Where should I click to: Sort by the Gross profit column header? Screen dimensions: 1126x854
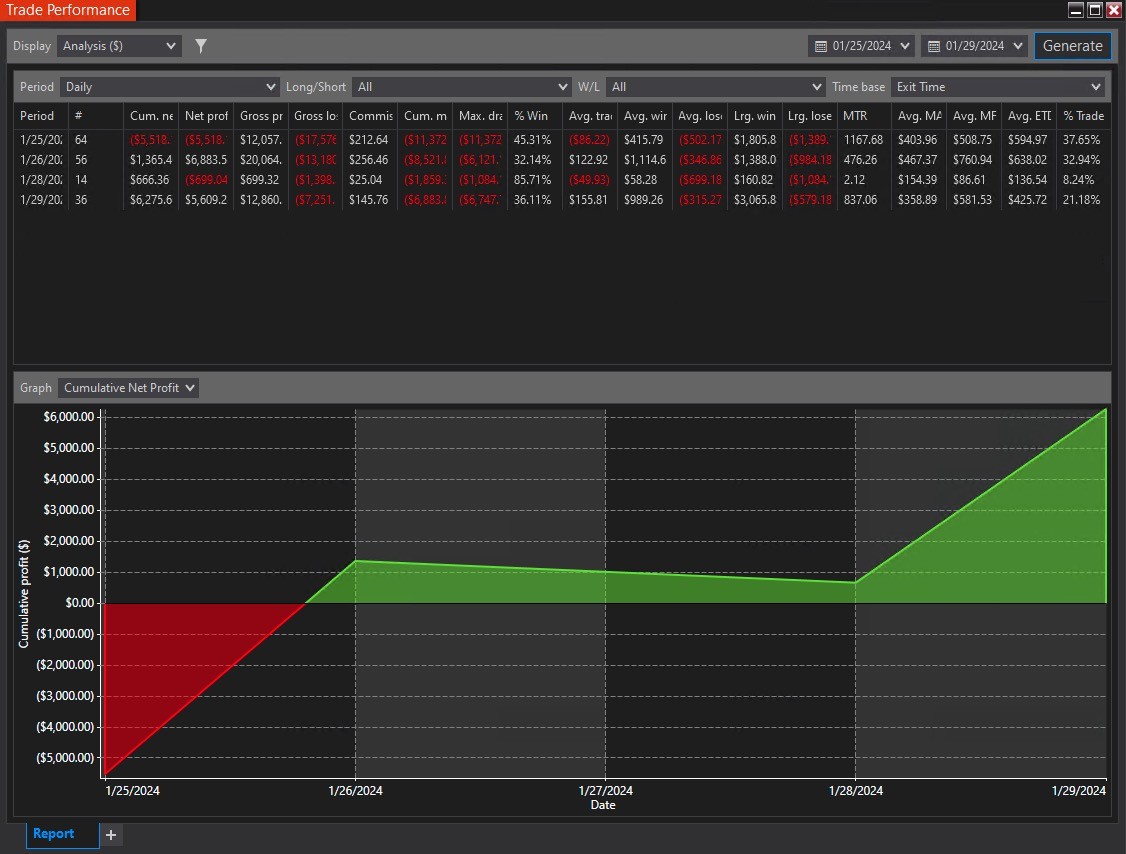(261, 116)
